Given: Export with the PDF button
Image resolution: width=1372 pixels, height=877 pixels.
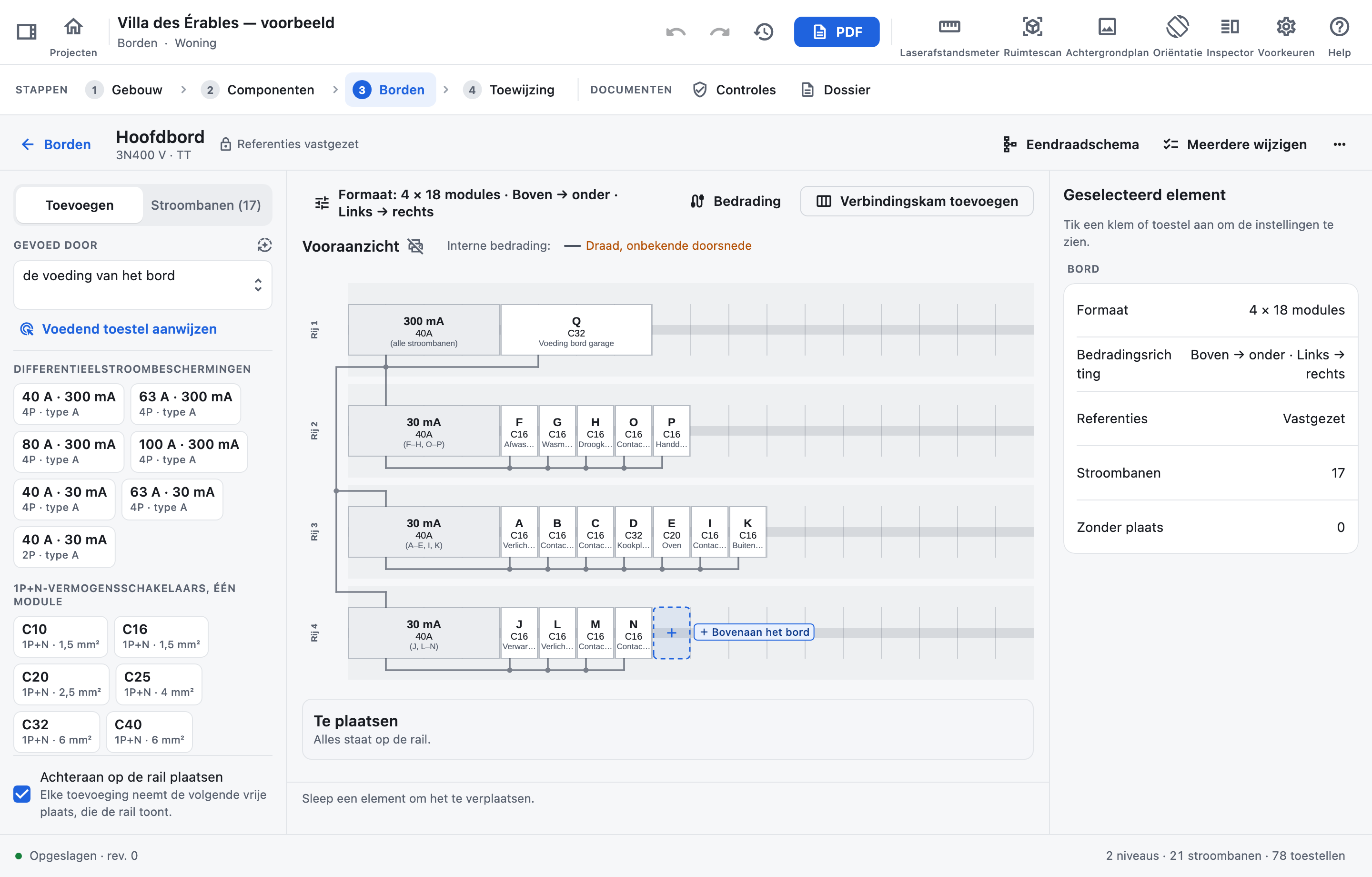Looking at the screenshot, I should (x=837, y=32).
